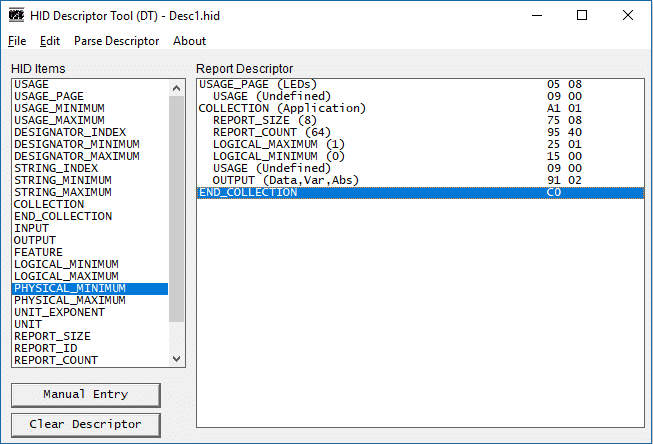Select the USAGE_PAGE (LEDs) descriptor line
Image resolution: width=653 pixels, height=444 pixels.
[x=420, y=84]
